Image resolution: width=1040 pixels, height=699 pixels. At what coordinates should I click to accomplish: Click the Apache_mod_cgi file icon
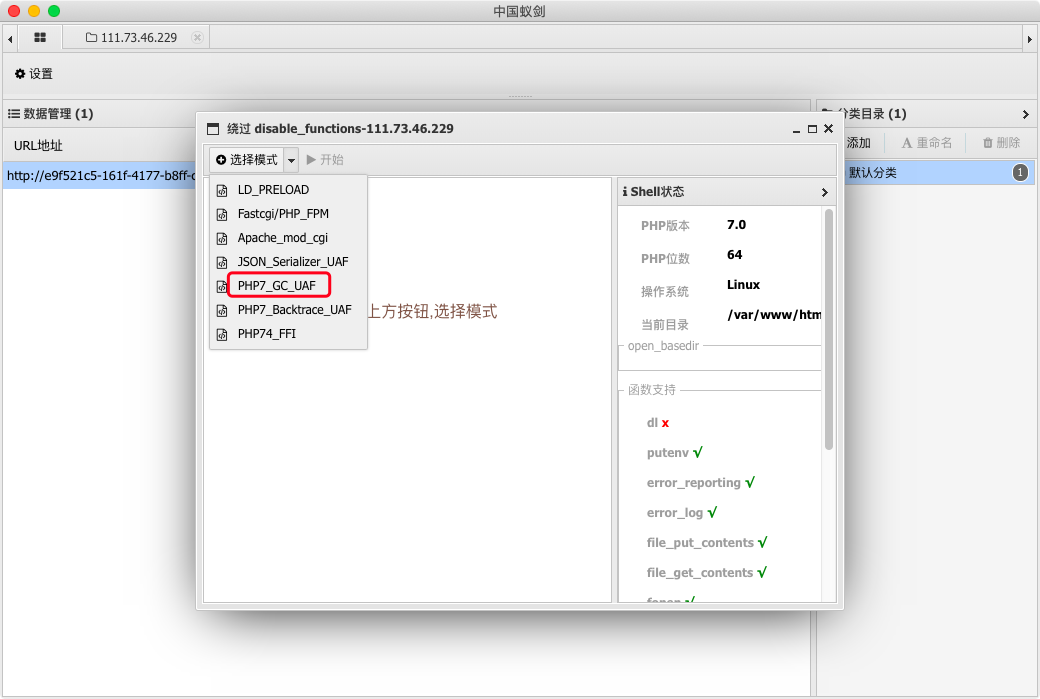(x=222, y=238)
